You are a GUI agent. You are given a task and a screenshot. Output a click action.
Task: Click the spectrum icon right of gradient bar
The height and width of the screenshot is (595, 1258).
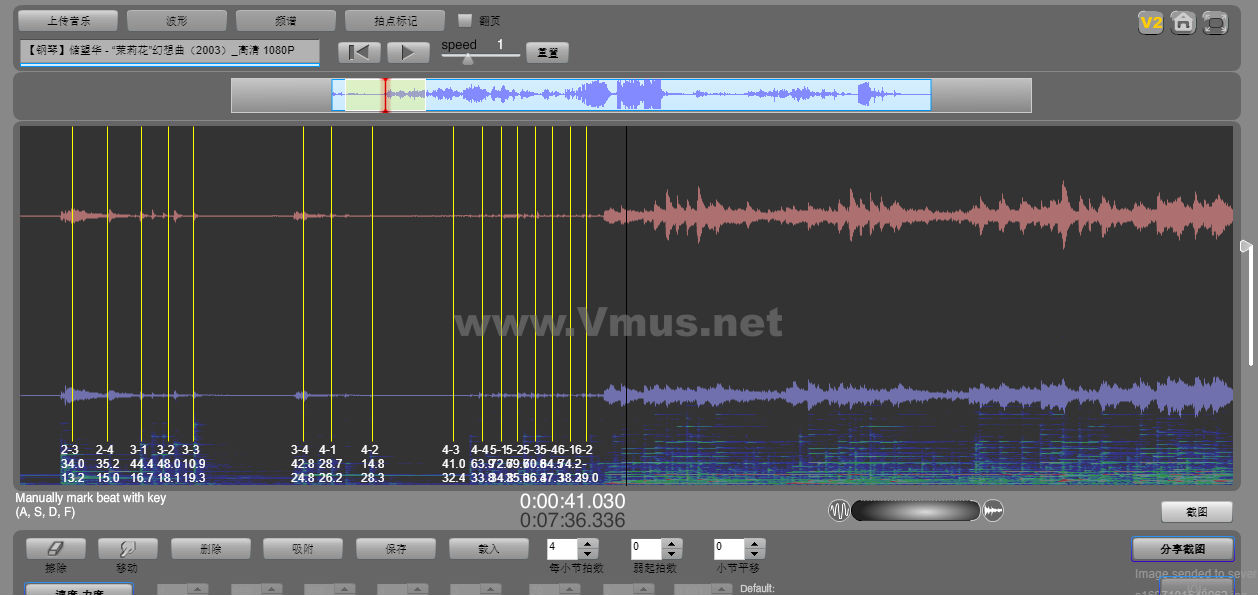pyautogui.click(x=993, y=511)
